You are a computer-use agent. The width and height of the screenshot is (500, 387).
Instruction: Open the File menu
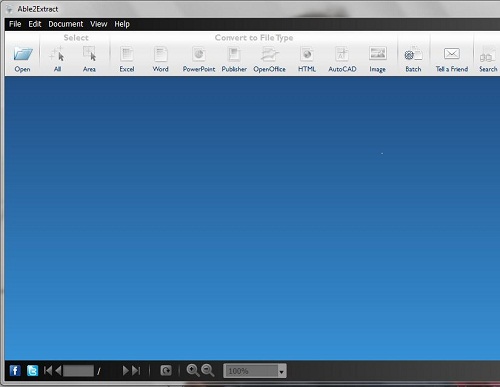tap(15, 24)
